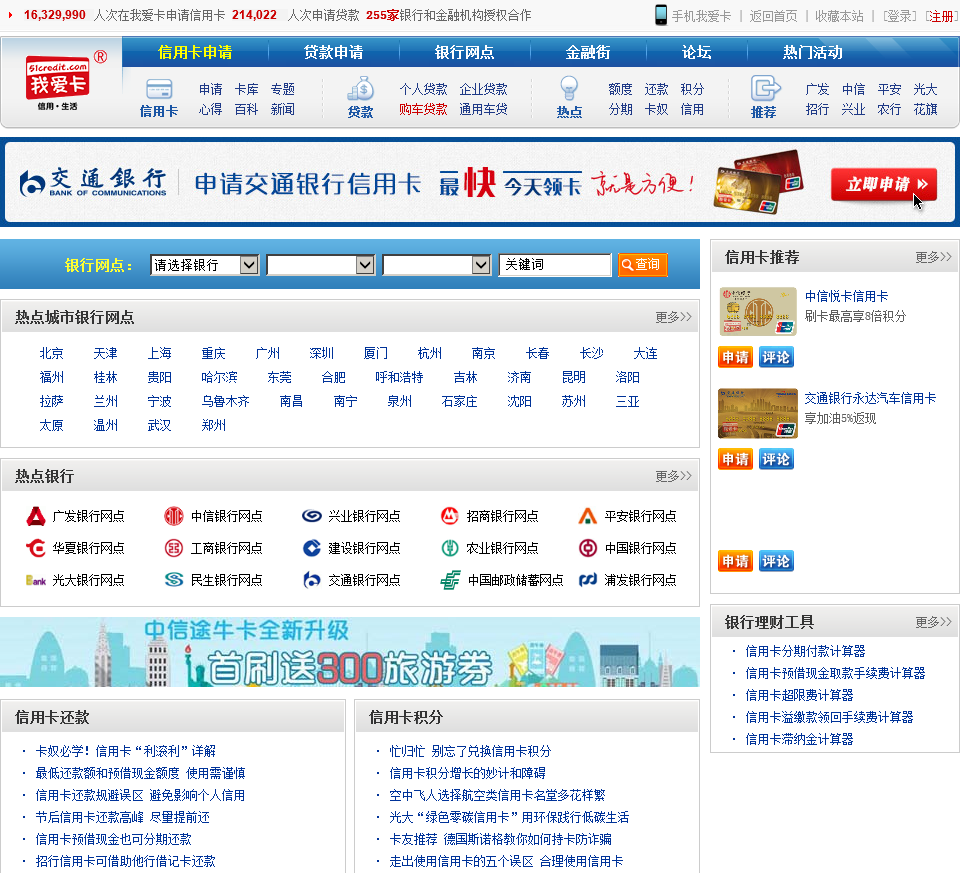Select the 热门活动 navigation tab
The width and height of the screenshot is (960, 873).
point(813,53)
